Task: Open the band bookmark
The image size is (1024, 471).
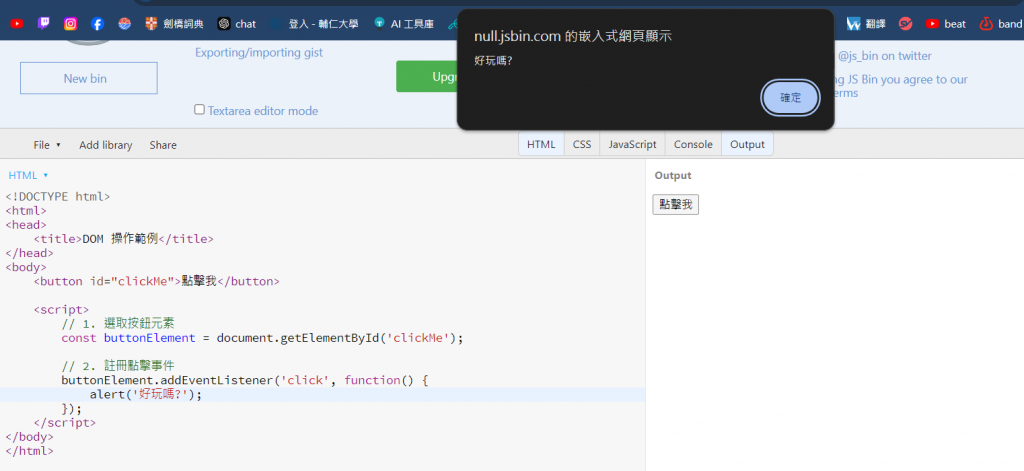Action: [1001, 24]
